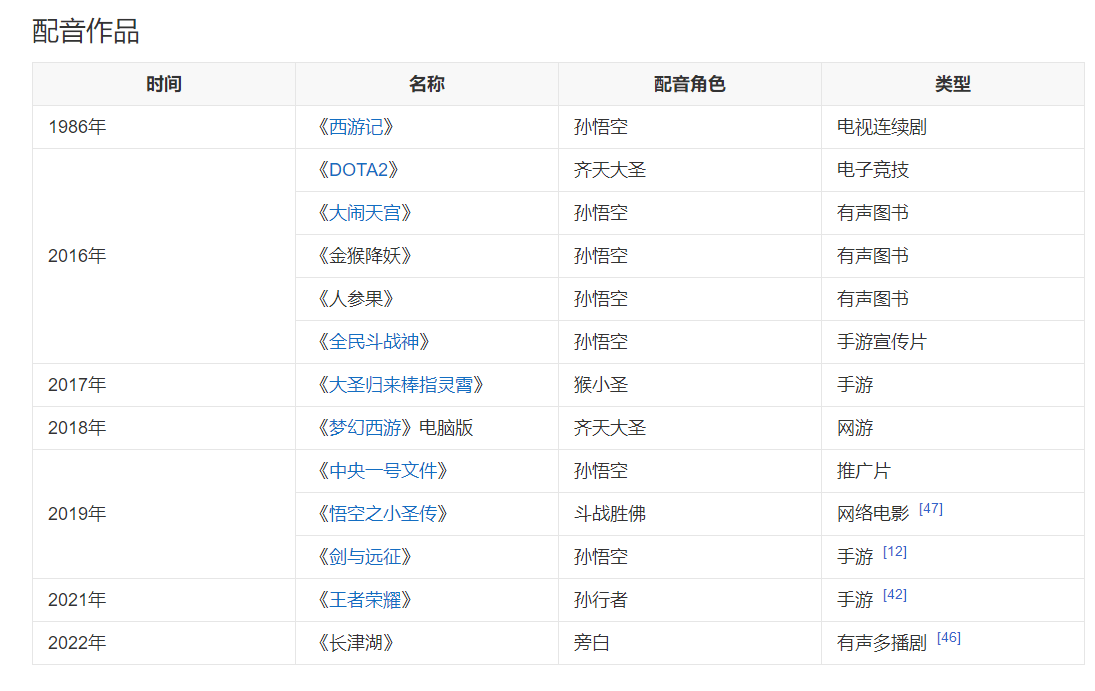Viewport: 1095px width, 691px height.
Task: Click the 名称 column header
Action: tap(427, 85)
